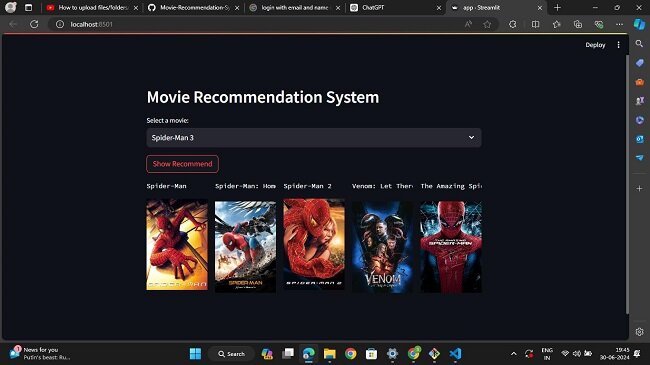650x365 pixels.
Task: Open Google Chrome from taskbar
Action: pos(350,353)
